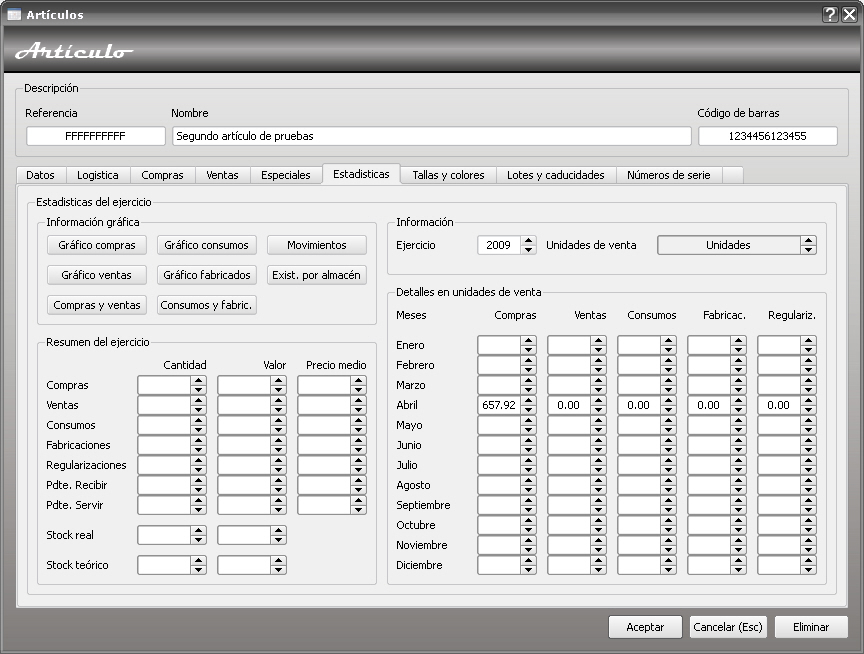Screen dimensions: 864x654
Task: Decrement the Abril Ventas value
Action: click(x=599, y=410)
